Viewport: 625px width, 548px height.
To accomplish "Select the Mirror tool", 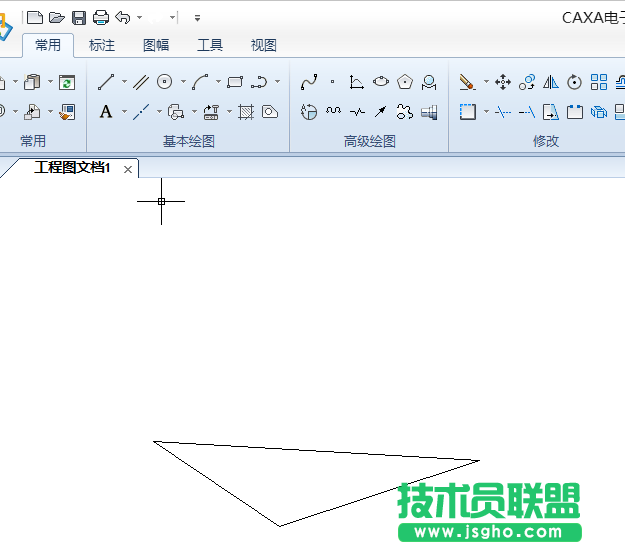I will click(x=551, y=82).
